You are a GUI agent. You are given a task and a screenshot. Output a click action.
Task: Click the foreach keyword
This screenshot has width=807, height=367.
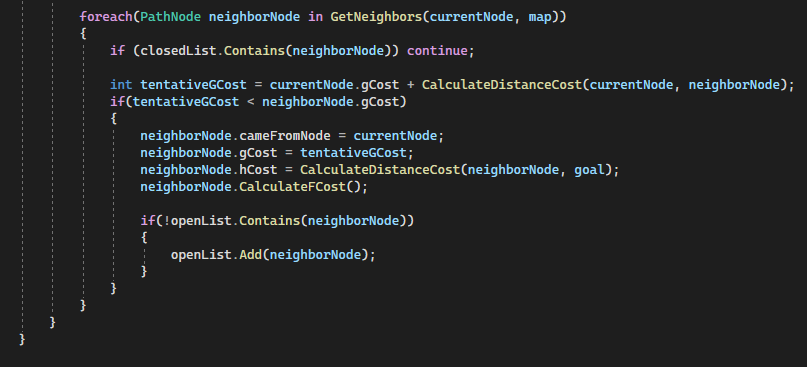coord(106,16)
